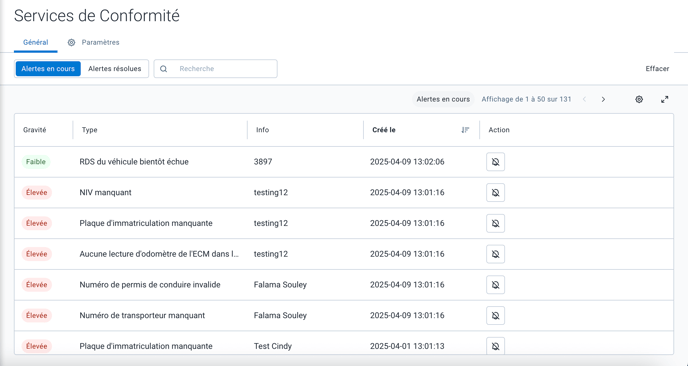Mute the RDS du véhicule bientôt échue alert
The height and width of the screenshot is (366, 688).
coord(495,162)
